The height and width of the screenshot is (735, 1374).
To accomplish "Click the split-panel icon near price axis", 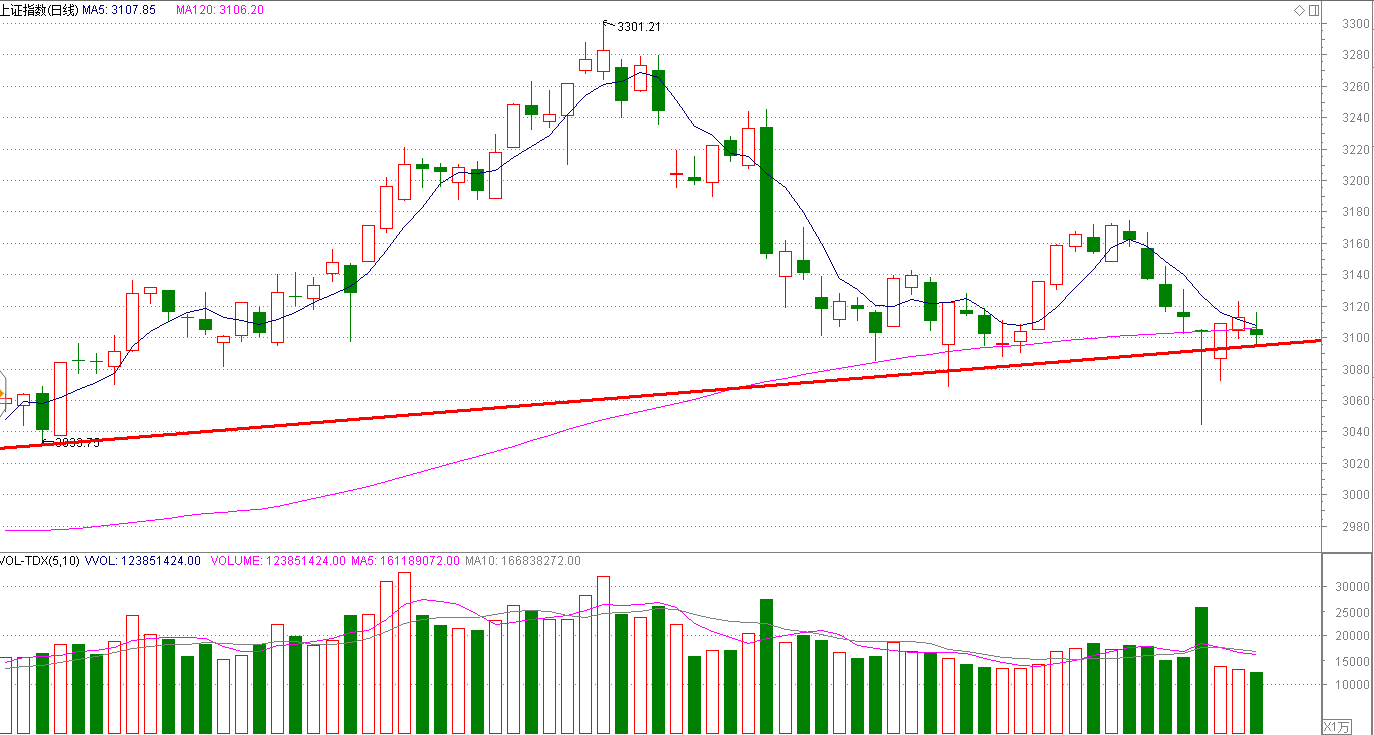I will [1313, 9].
